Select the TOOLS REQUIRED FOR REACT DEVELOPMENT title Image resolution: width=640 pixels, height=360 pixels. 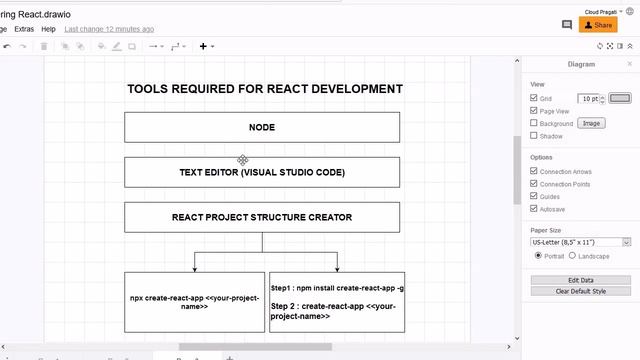click(x=265, y=89)
